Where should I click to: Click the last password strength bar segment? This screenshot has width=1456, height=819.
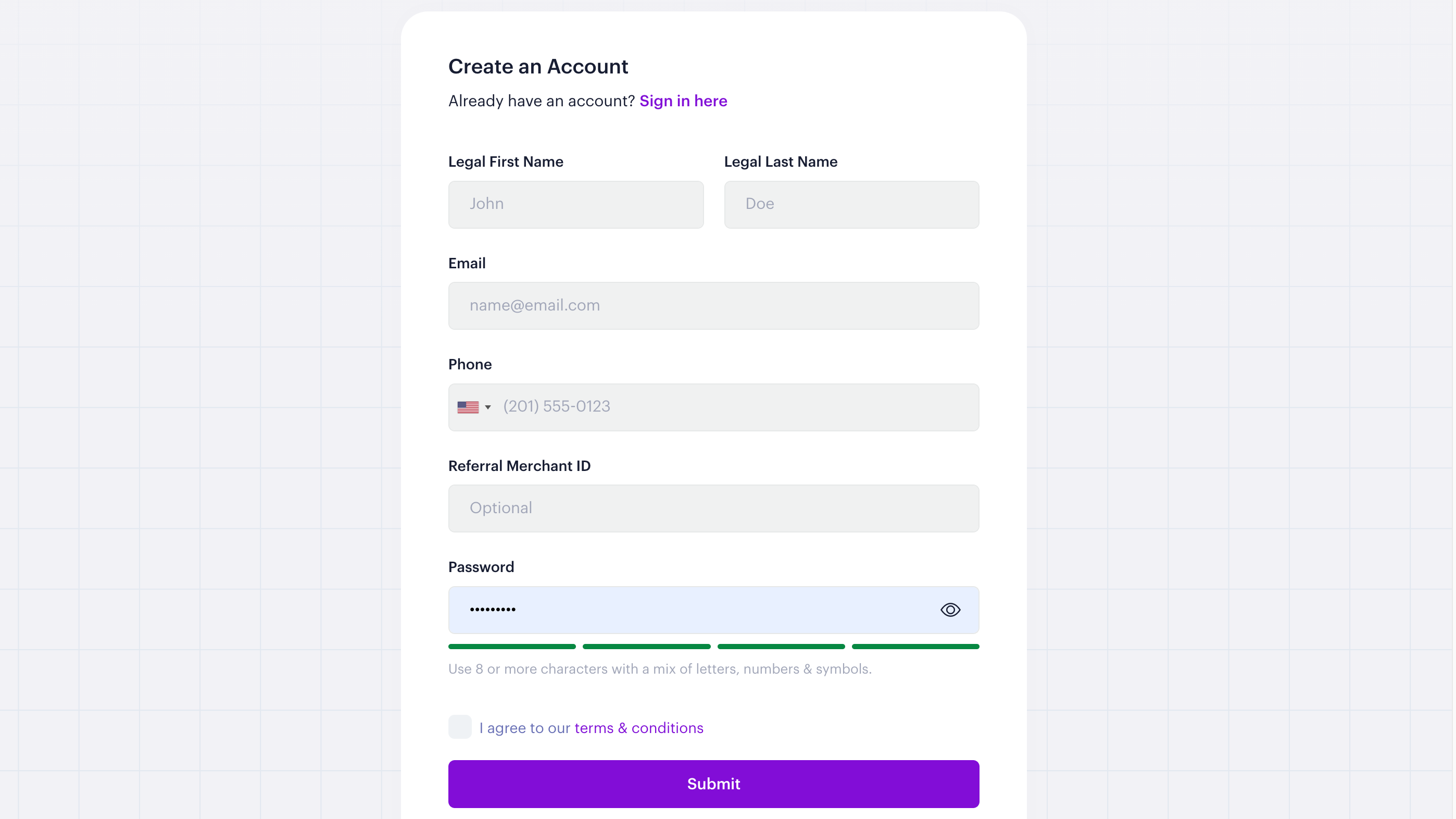pos(915,647)
